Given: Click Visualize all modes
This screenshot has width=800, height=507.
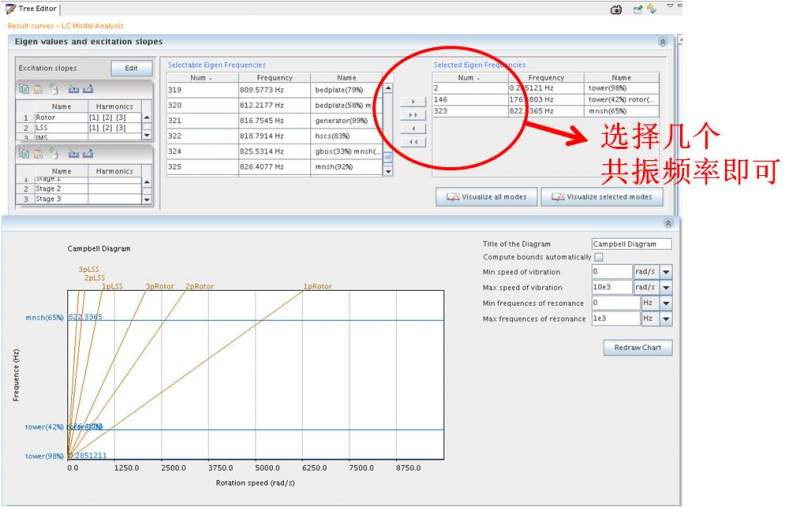Looking at the screenshot, I should [x=486, y=197].
